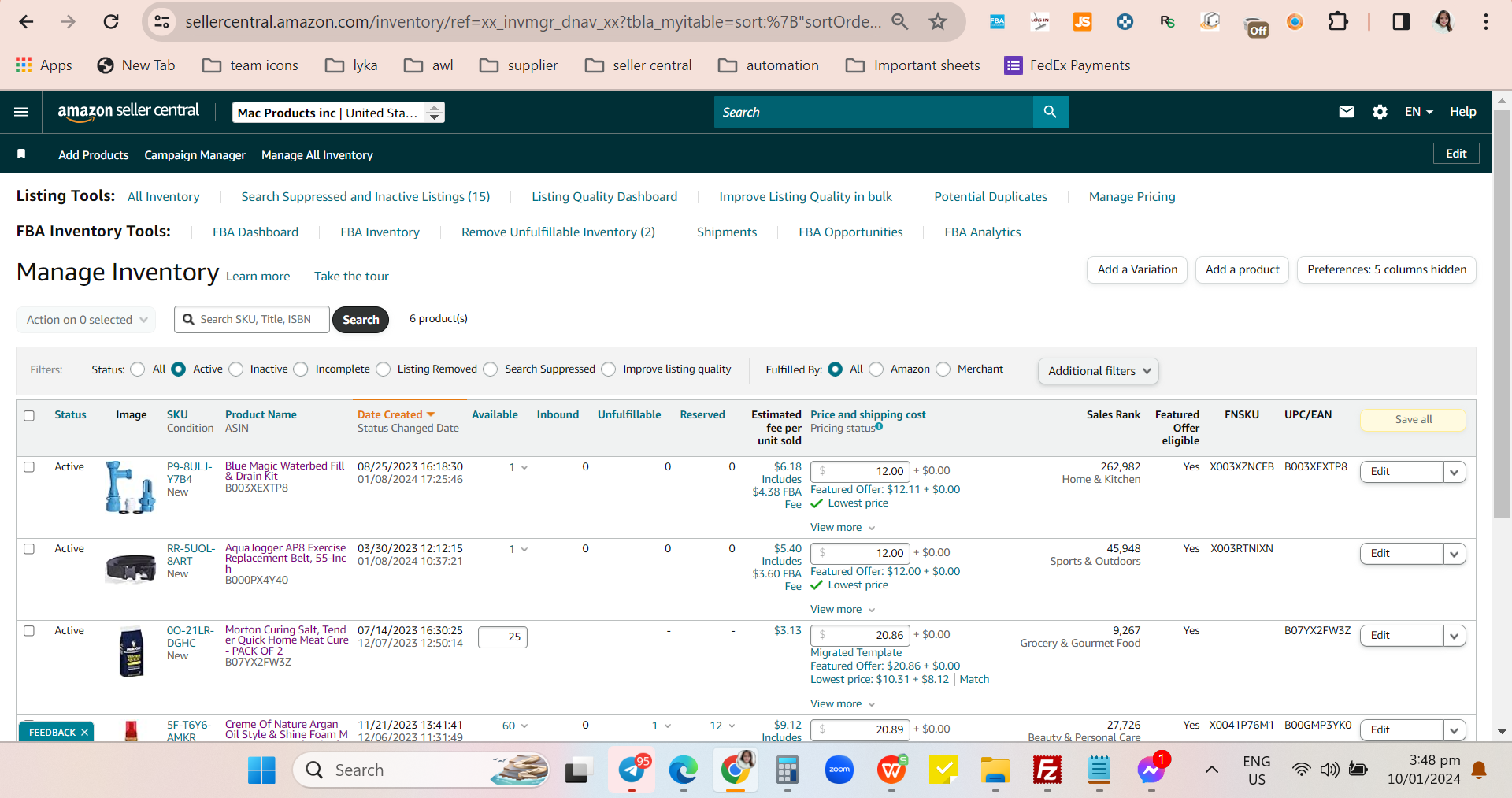The image size is (1512, 798).
Task: Open Messenger from the taskbar
Action: 1151,770
